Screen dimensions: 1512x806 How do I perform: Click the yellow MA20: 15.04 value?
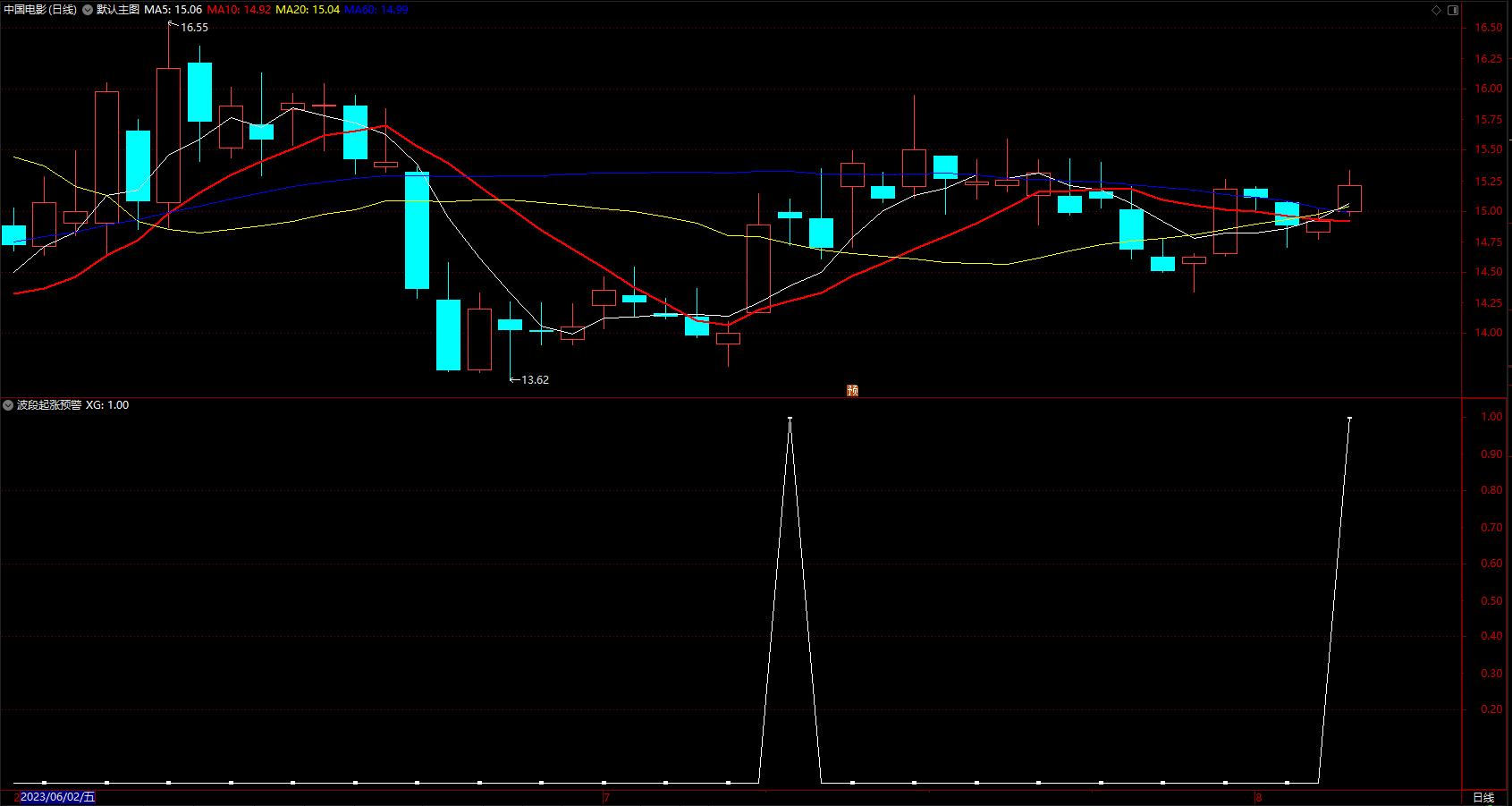(x=308, y=10)
